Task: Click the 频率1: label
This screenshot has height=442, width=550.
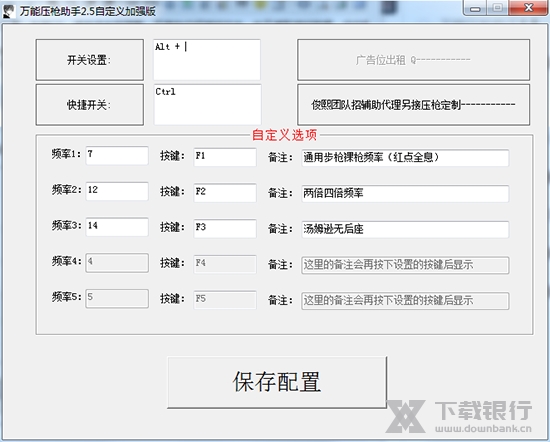Action: tap(66, 154)
